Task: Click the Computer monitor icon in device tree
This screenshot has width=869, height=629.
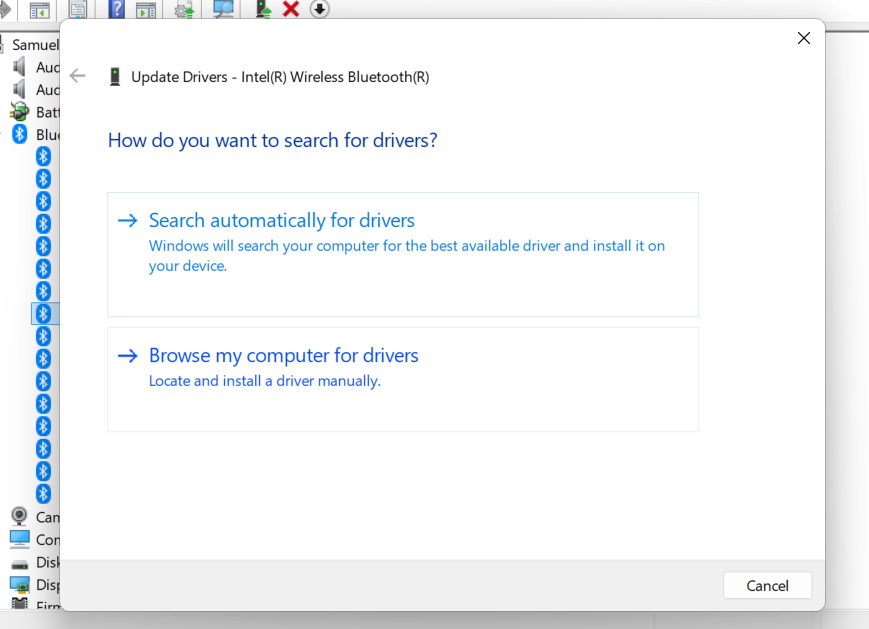Action: coord(20,539)
